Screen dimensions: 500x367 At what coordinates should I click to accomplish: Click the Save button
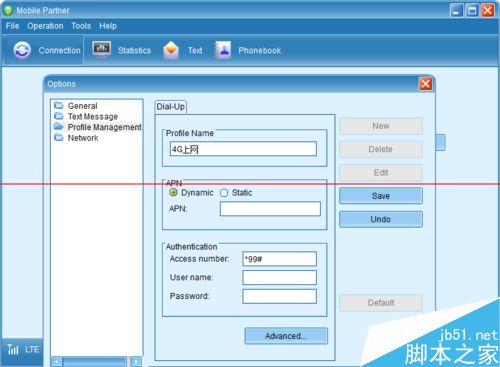click(x=381, y=196)
